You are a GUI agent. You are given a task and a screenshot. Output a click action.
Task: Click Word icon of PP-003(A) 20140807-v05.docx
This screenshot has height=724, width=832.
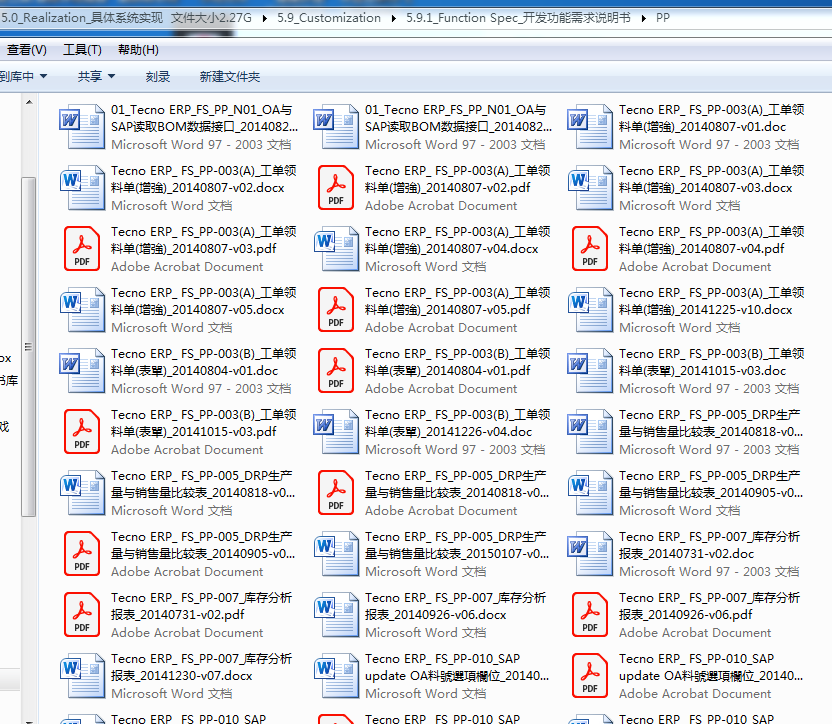click(82, 309)
